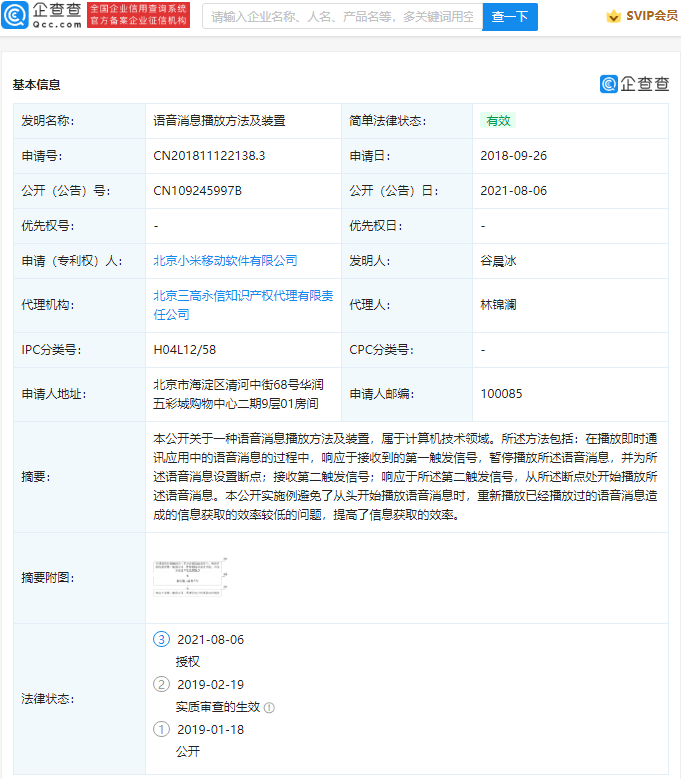Select postal code 100085
This screenshot has width=681, height=779.
click(x=501, y=394)
